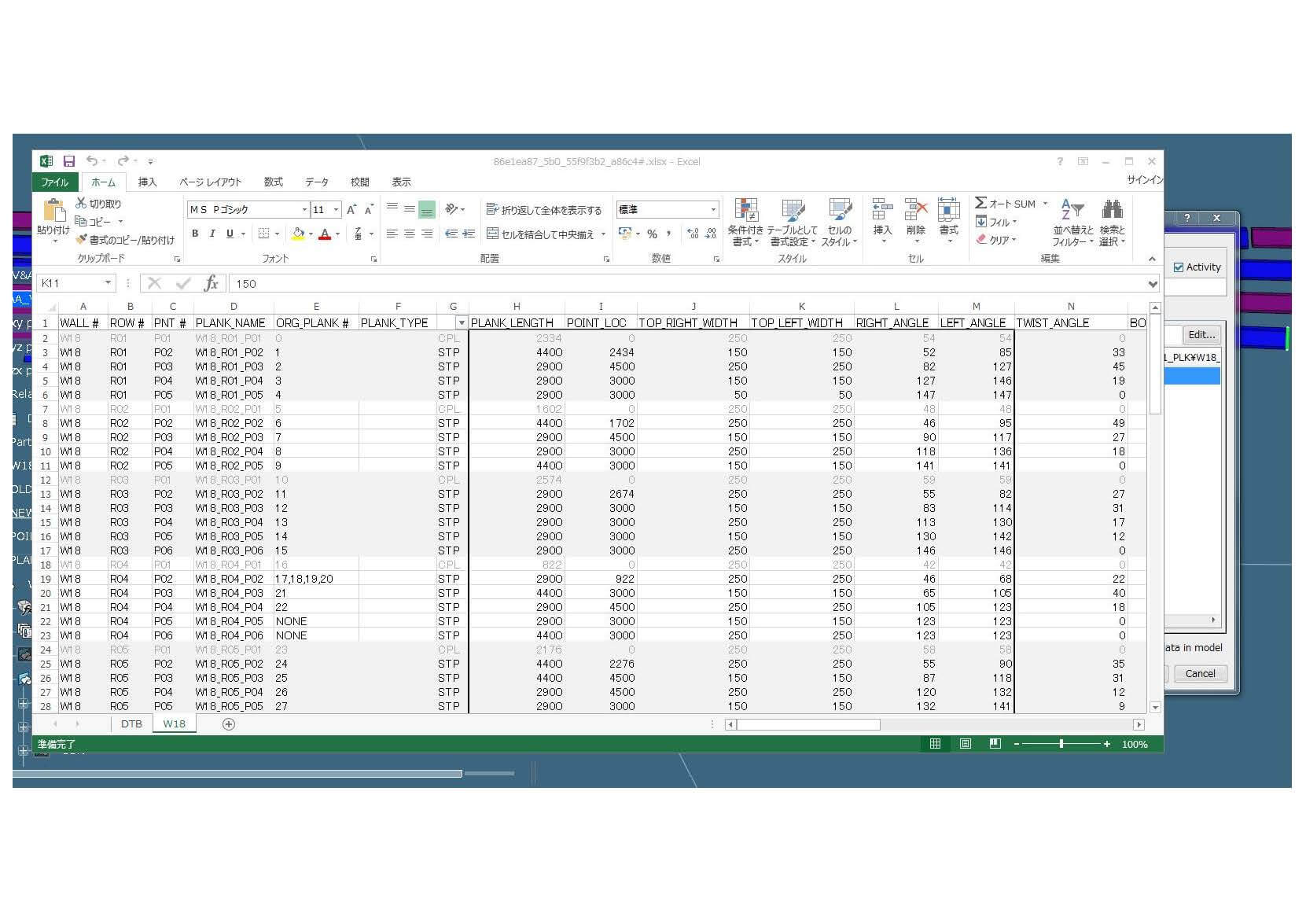Click the decrease indent icon
The image size is (1306, 924).
pos(451,234)
